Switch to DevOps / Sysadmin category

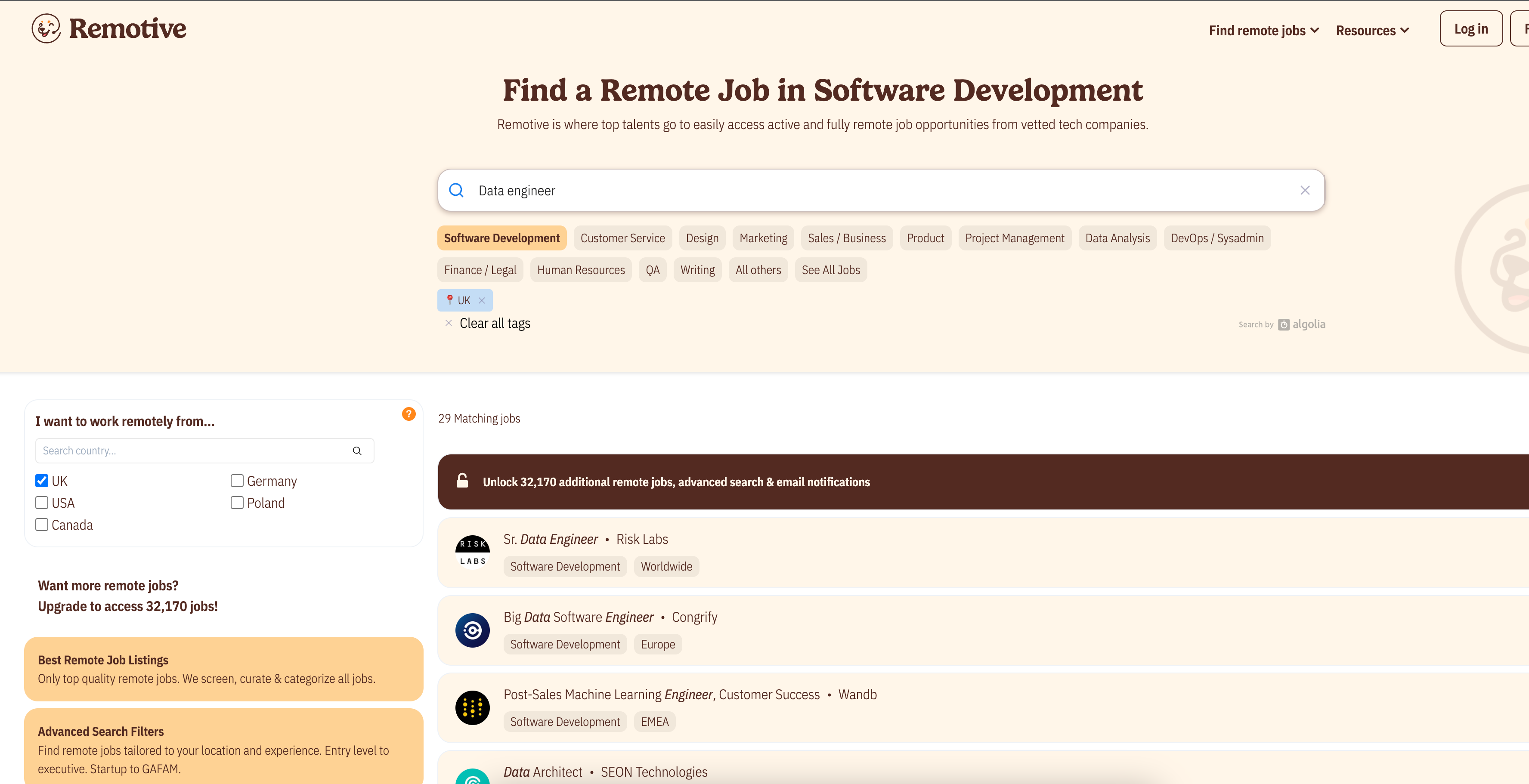(x=1217, y=238)
